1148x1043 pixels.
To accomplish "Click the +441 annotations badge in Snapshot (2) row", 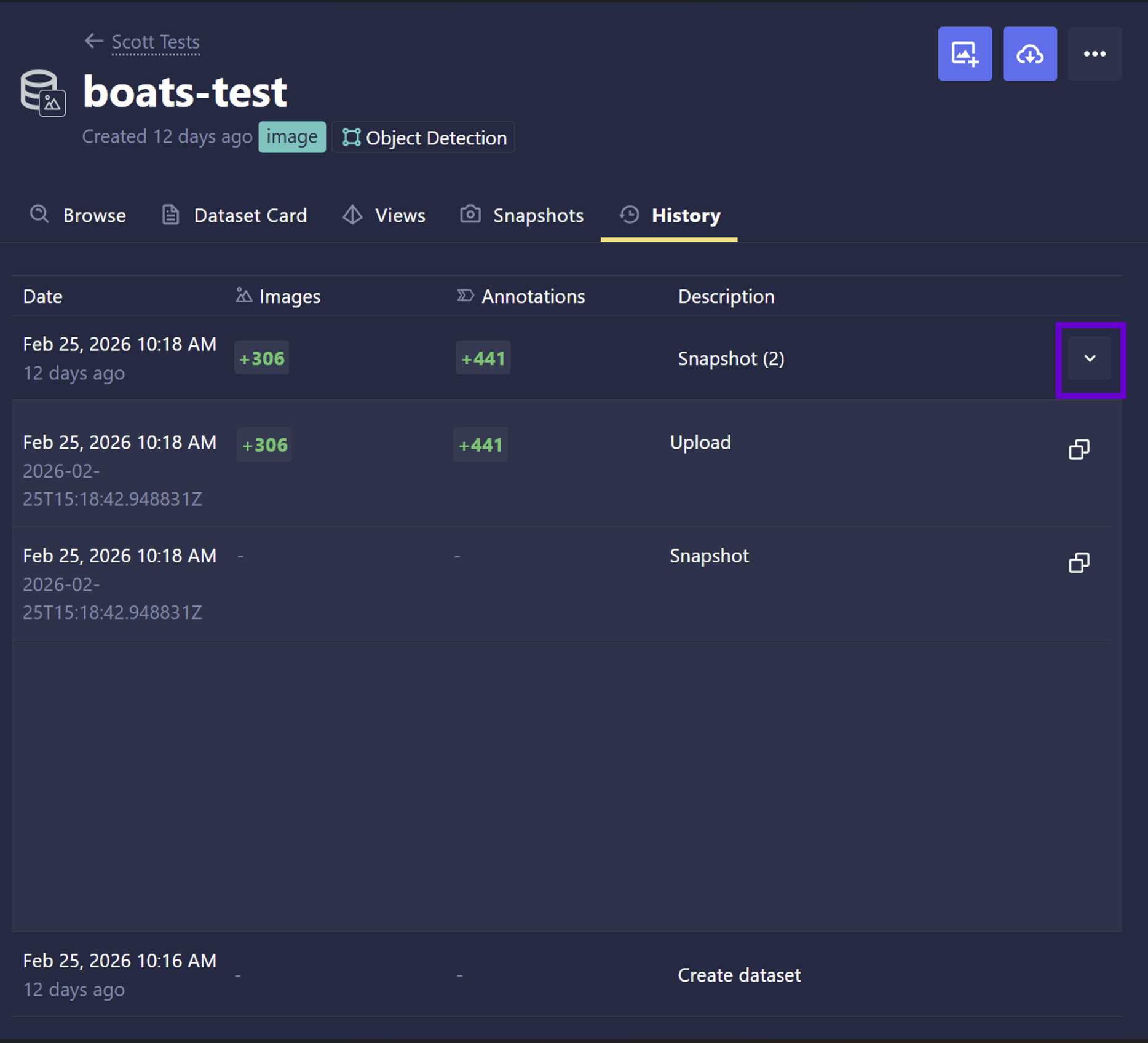I will [x=483, y=358].
